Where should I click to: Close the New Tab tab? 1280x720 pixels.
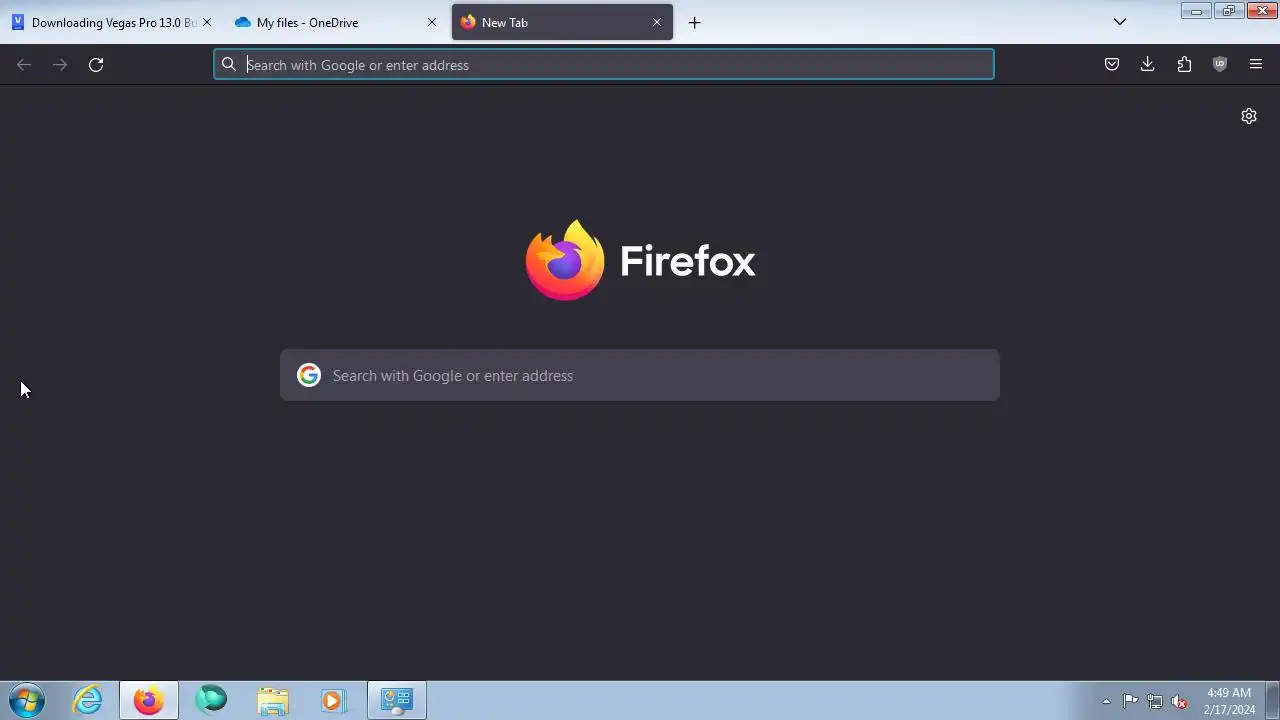click(657, 22)
